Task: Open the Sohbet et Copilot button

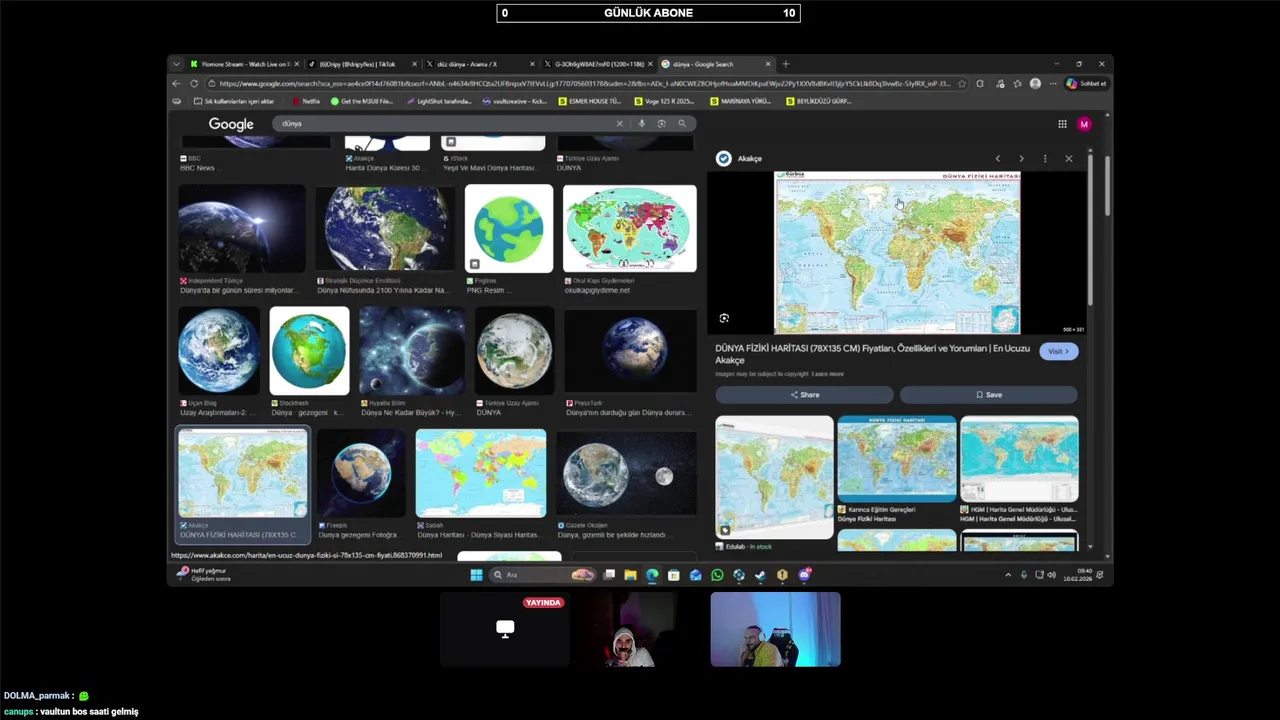Action: click(x=1086, y=84)
